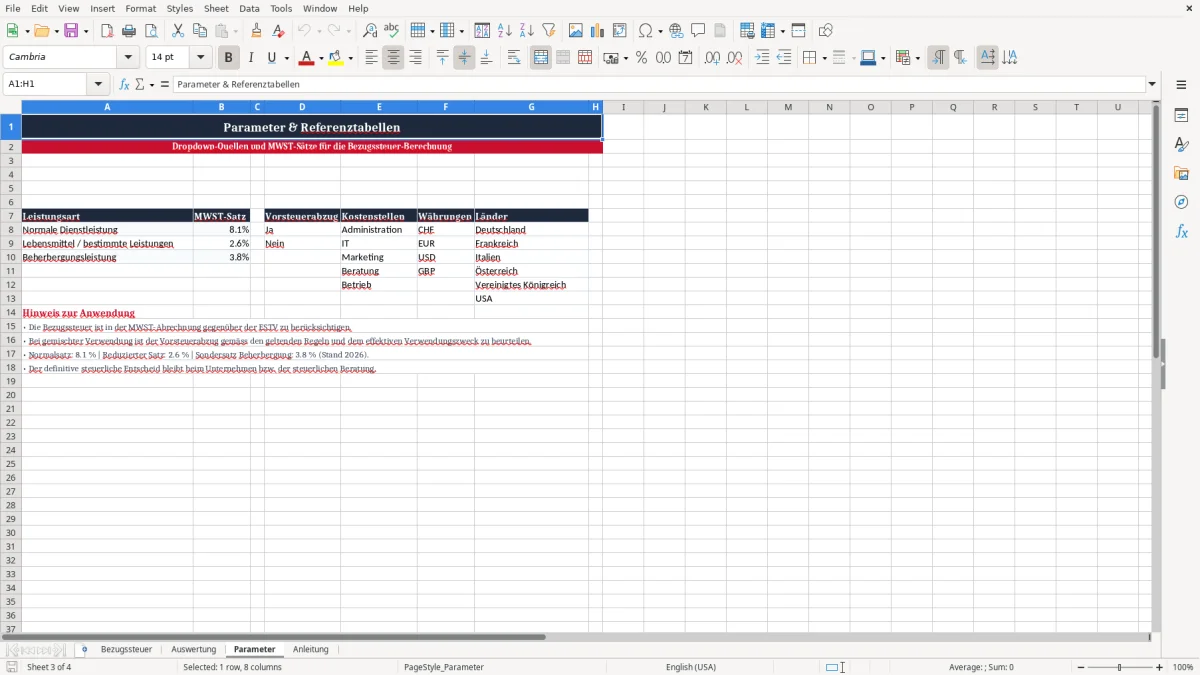Toggle Print Preview
The height and width of the screenshot is (675, 1200).
[151, 31]
